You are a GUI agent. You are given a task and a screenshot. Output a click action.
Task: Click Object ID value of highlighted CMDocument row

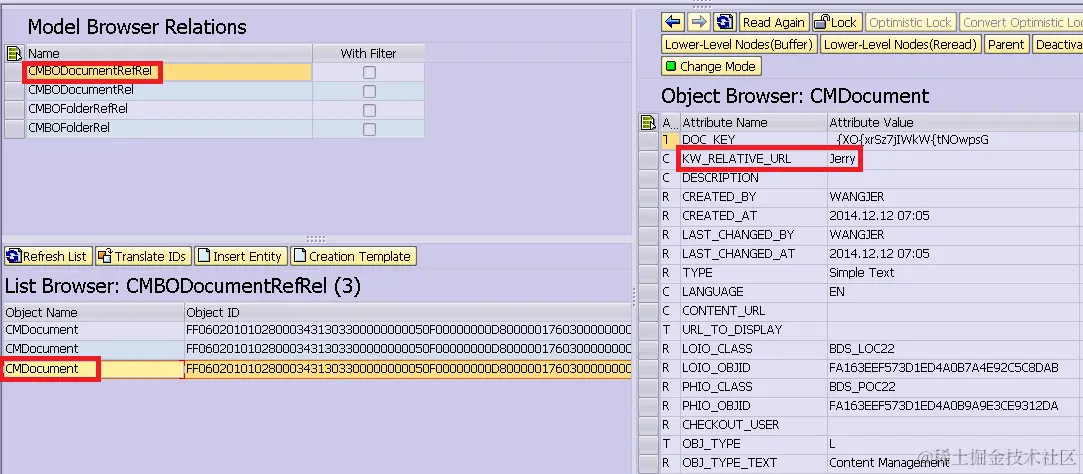point(408,369)
